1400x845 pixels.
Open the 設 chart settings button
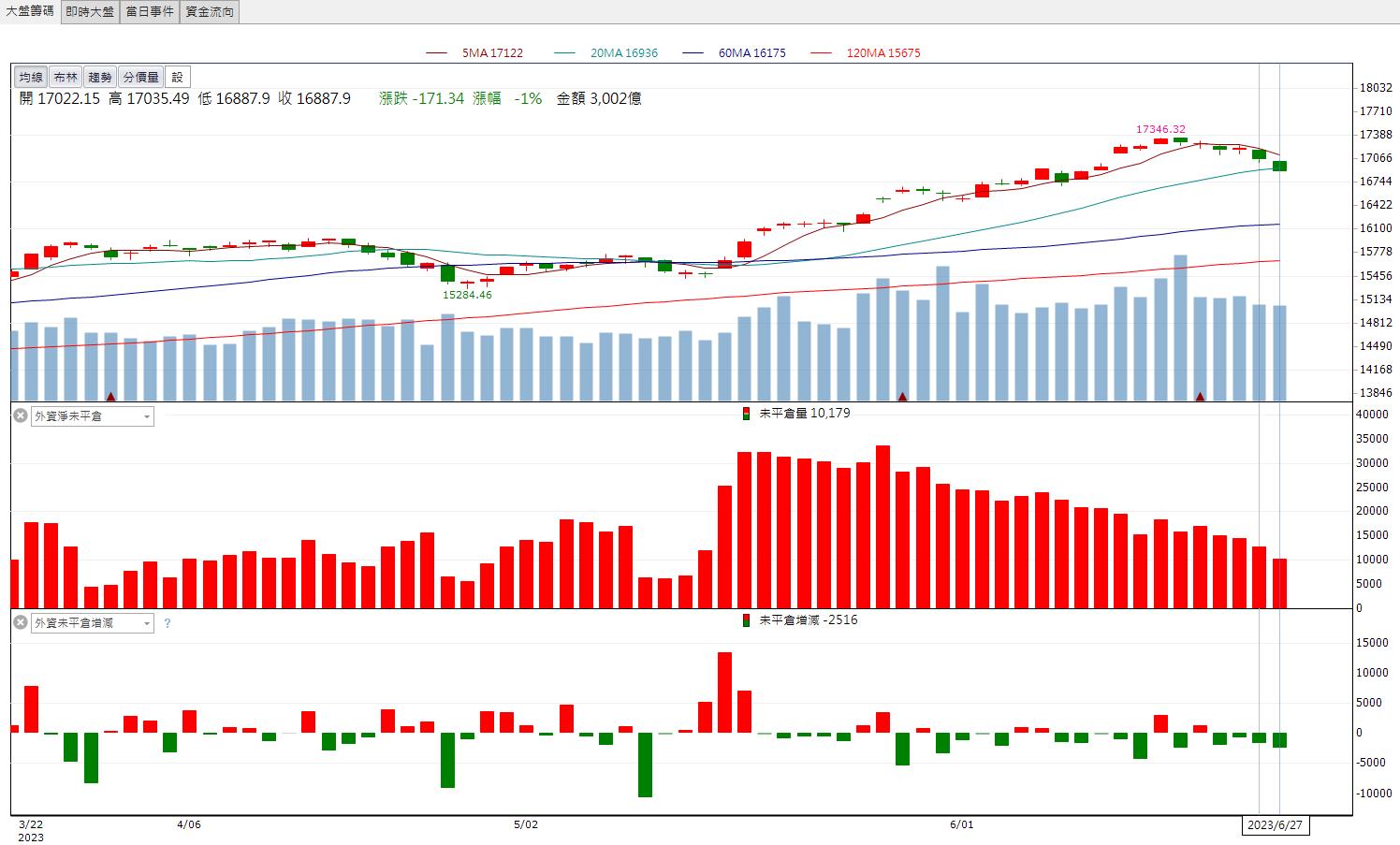(x=178, y=77)
